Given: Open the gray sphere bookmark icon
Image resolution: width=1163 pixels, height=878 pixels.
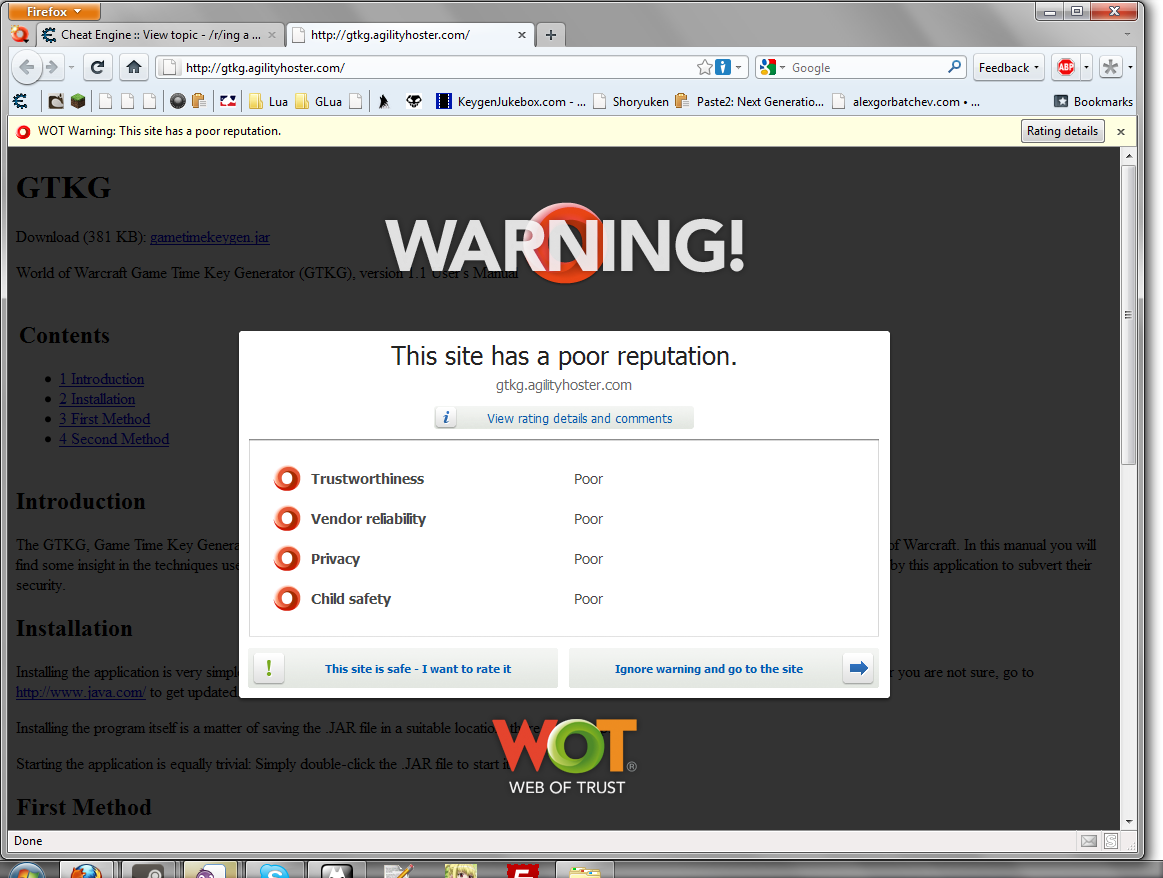Looking at the screenshot, I should click(x=177, y=101).
